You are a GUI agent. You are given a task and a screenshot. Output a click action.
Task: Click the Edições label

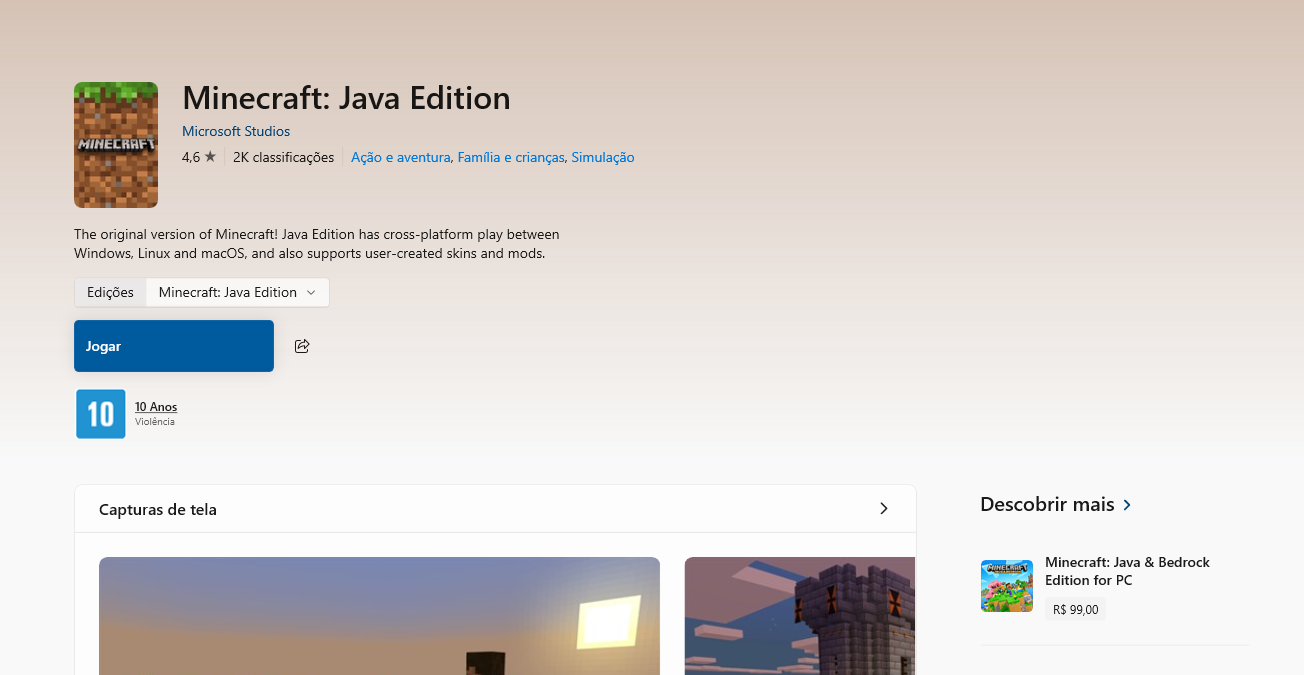[x=110, y=292]
